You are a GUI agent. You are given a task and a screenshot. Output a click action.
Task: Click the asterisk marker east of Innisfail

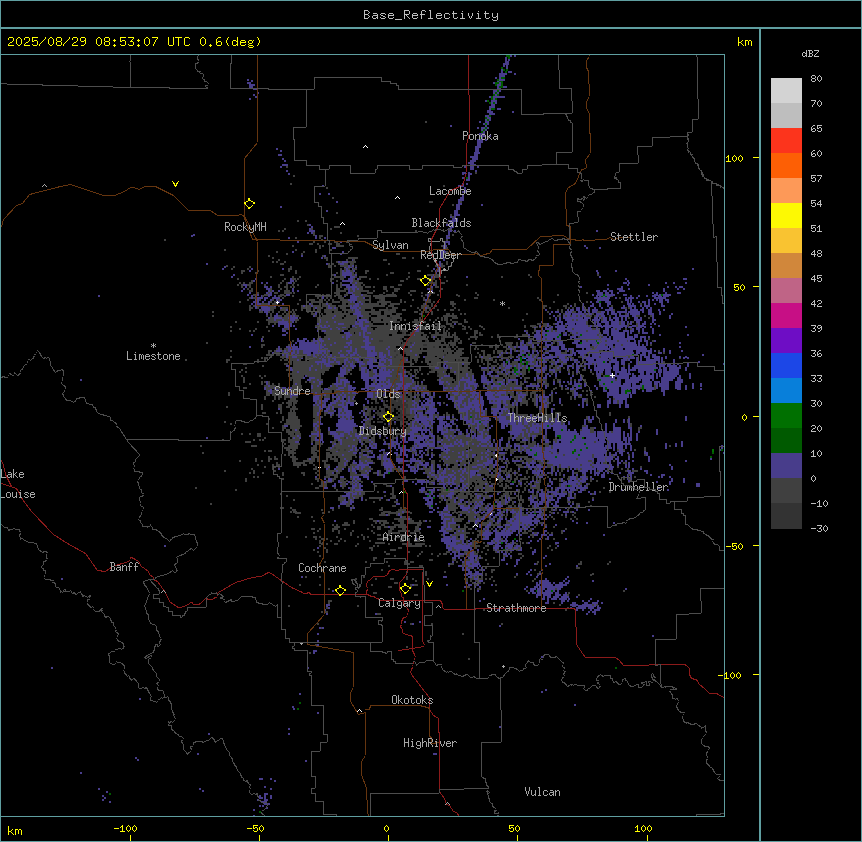pos(502,303)
